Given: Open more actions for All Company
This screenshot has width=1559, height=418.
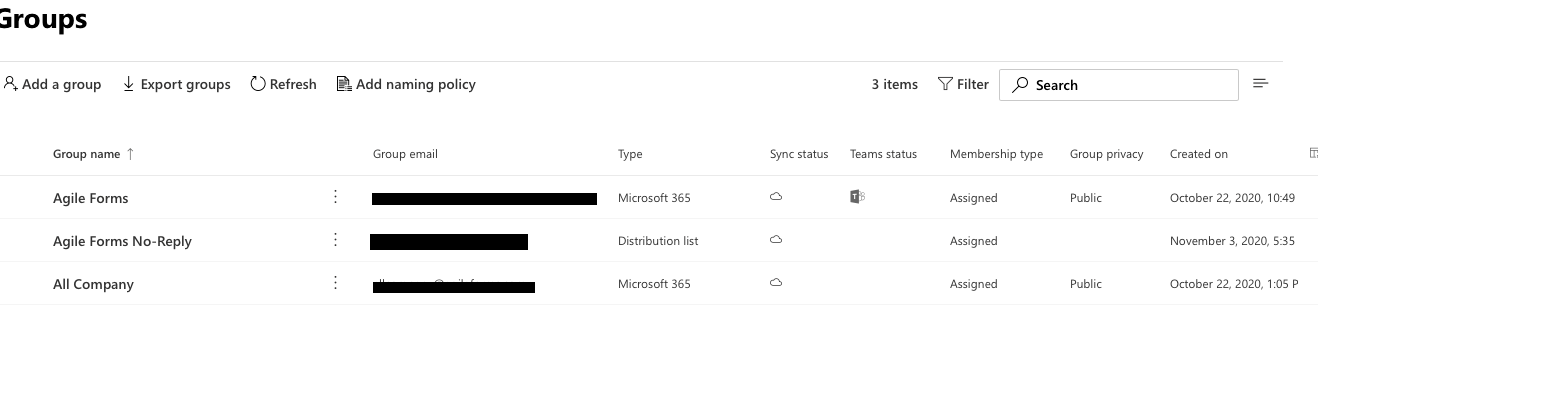Looking at the screenshot, I should click(335, 283).
